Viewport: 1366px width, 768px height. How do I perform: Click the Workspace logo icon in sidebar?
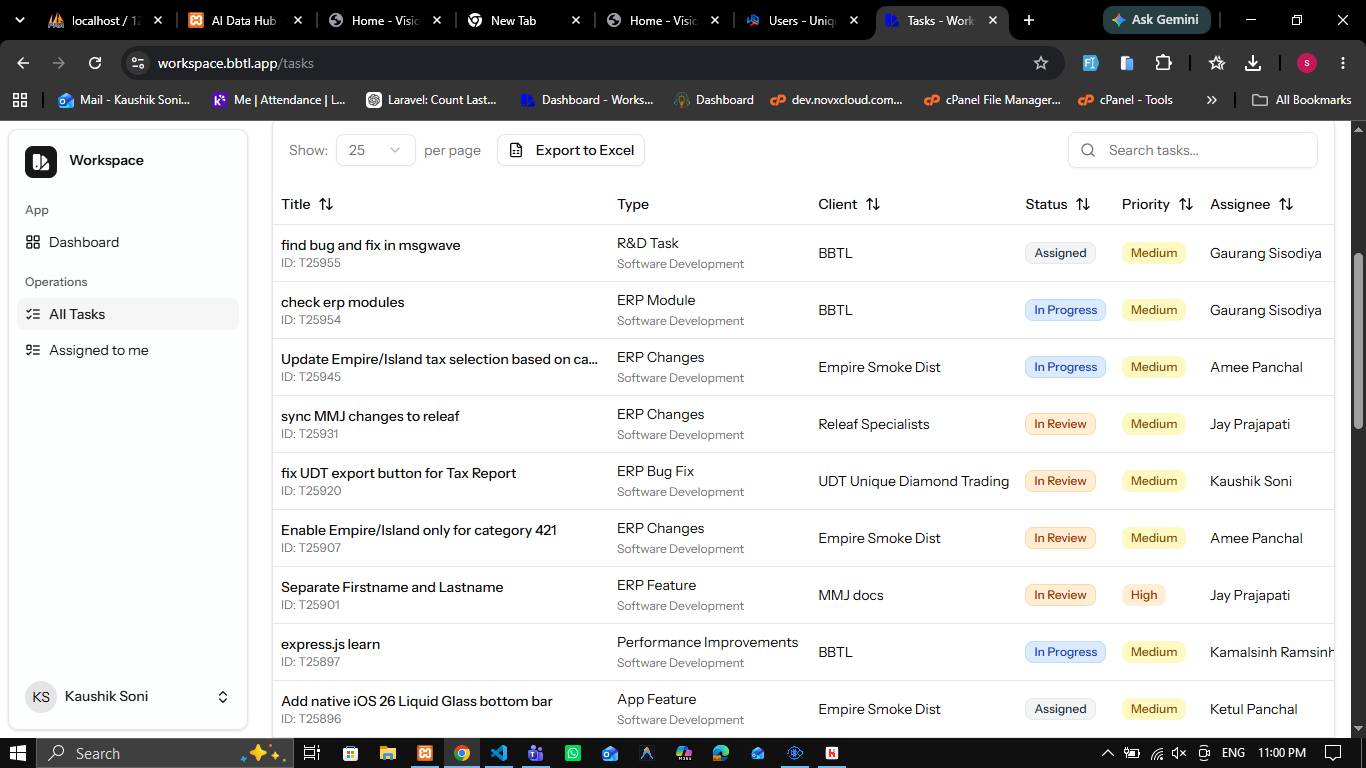pyautogui.click(x=41, y=161)
